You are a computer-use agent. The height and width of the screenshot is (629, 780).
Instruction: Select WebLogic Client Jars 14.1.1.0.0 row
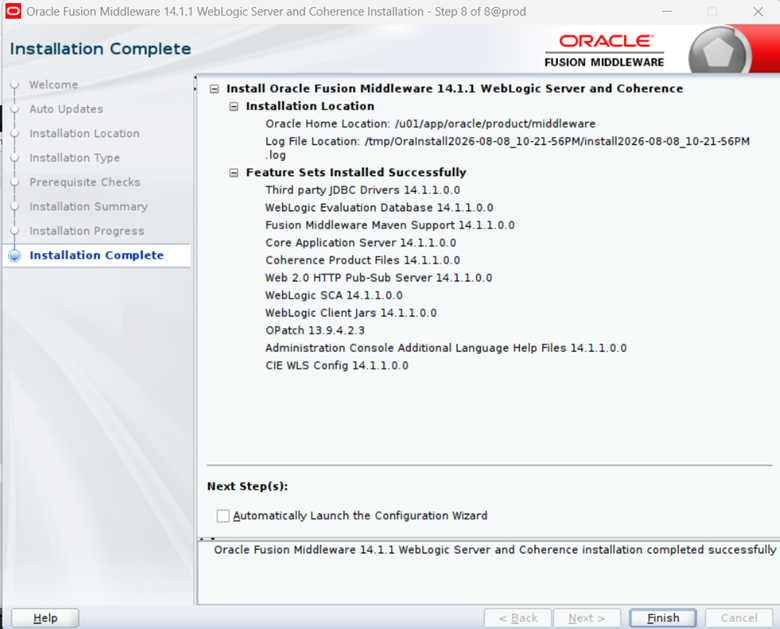point(351,313)
